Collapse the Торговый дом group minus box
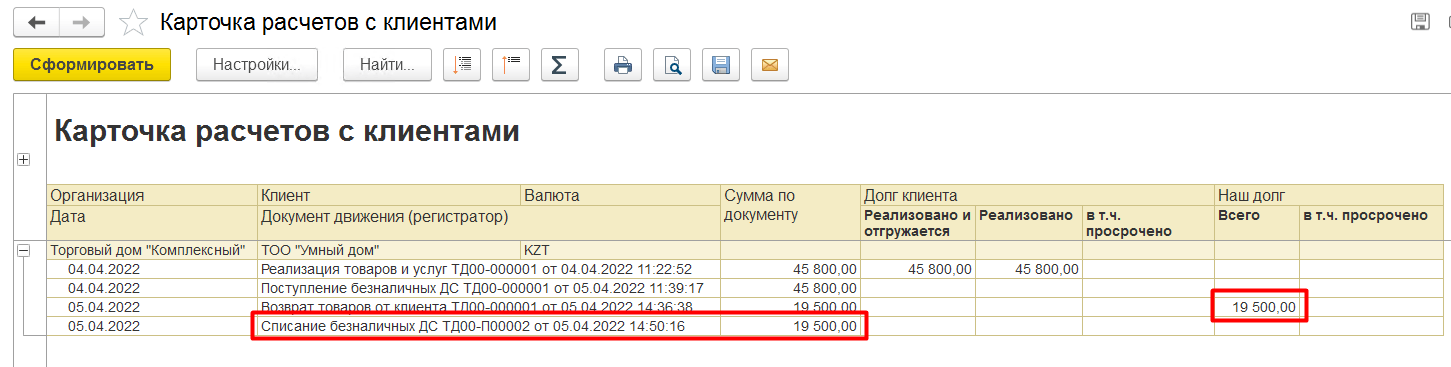The width and height of the screenshot is (1451, 367). (24, 250)
